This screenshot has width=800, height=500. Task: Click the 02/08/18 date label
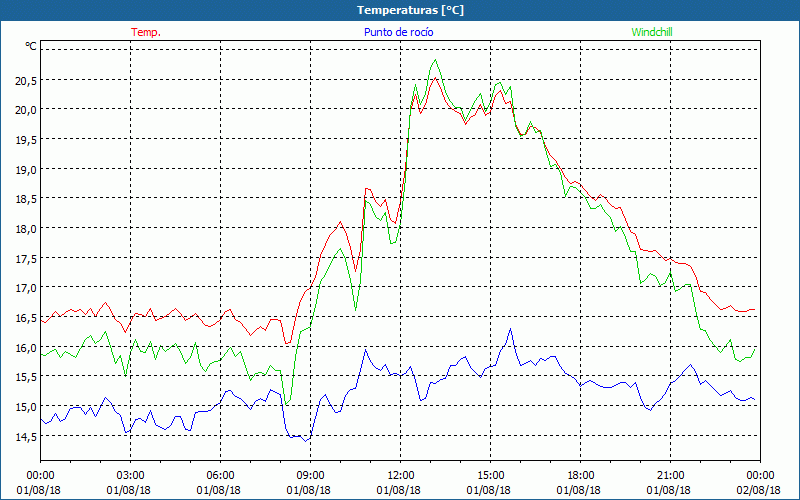759,490
